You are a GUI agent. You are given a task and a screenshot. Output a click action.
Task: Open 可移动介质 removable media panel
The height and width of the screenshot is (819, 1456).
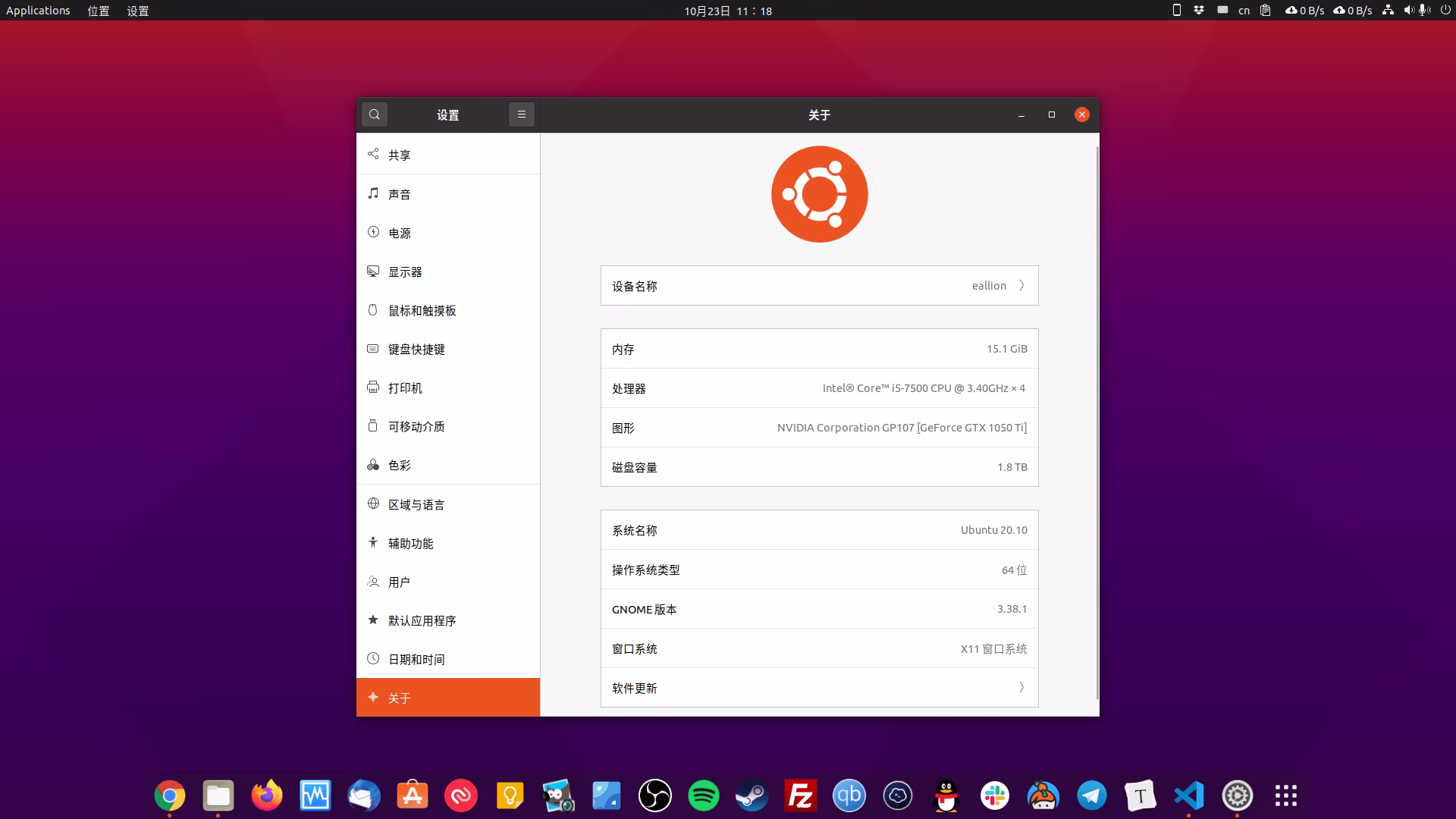point(448,426)
